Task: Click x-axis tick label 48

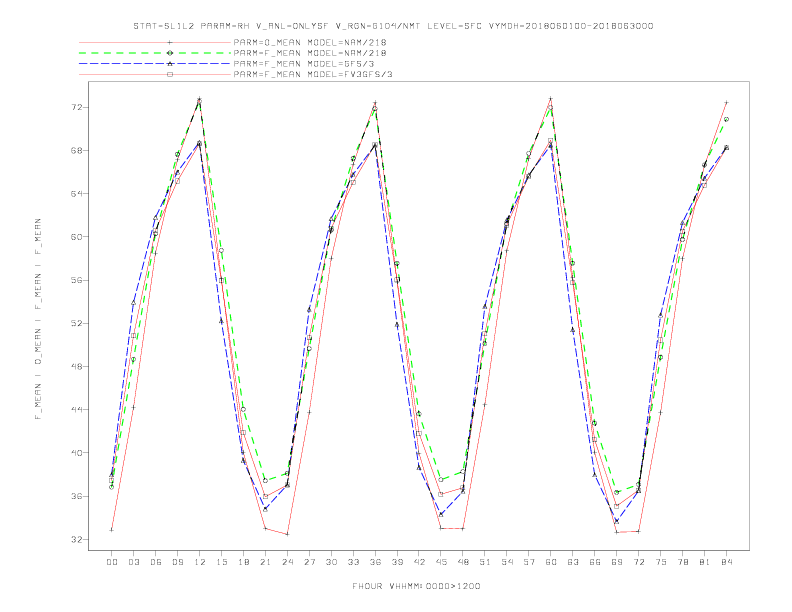Action: point(463,562)
